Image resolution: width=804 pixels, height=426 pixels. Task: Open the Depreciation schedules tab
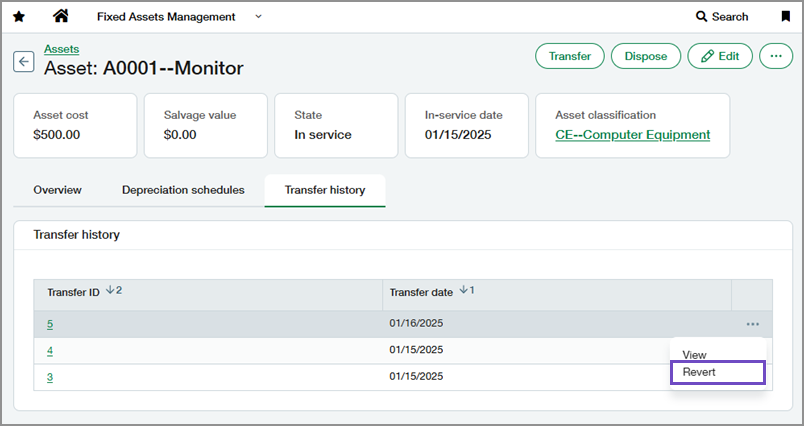[183, 190]
